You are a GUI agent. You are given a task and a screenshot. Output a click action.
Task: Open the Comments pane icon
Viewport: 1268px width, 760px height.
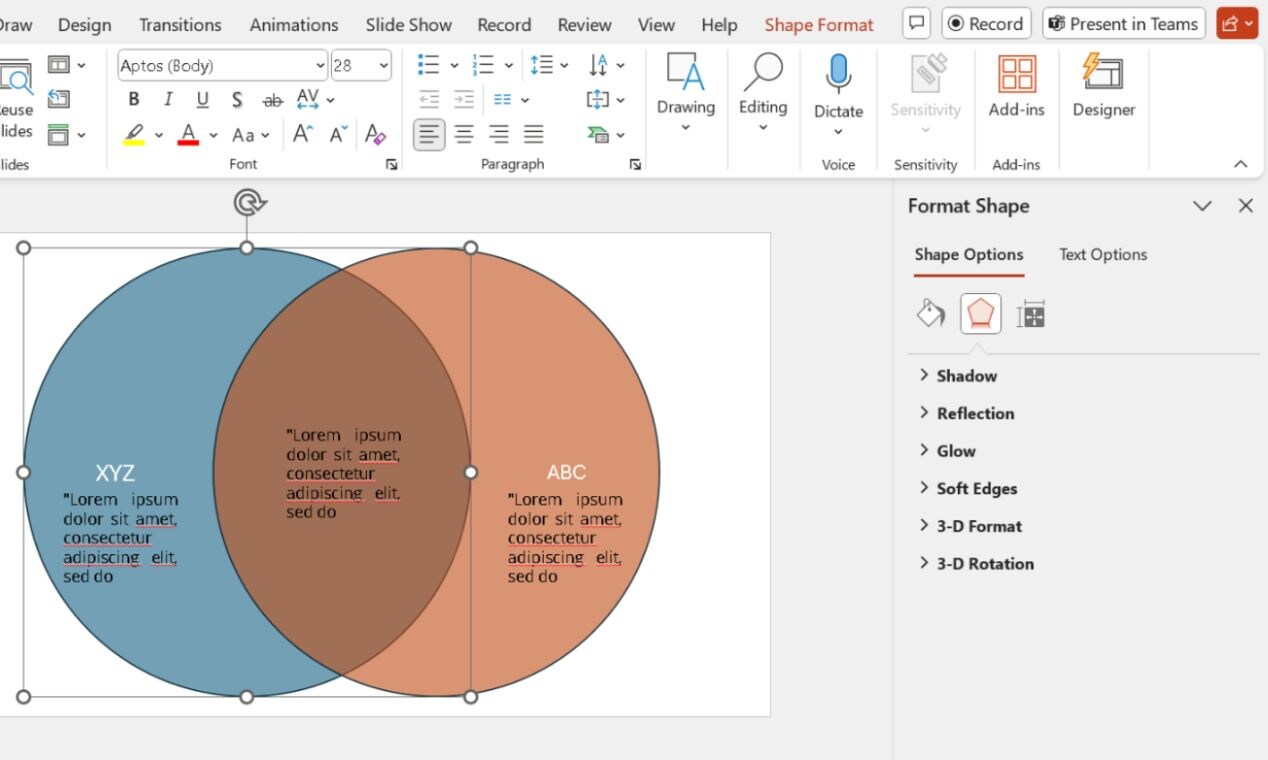916,24
